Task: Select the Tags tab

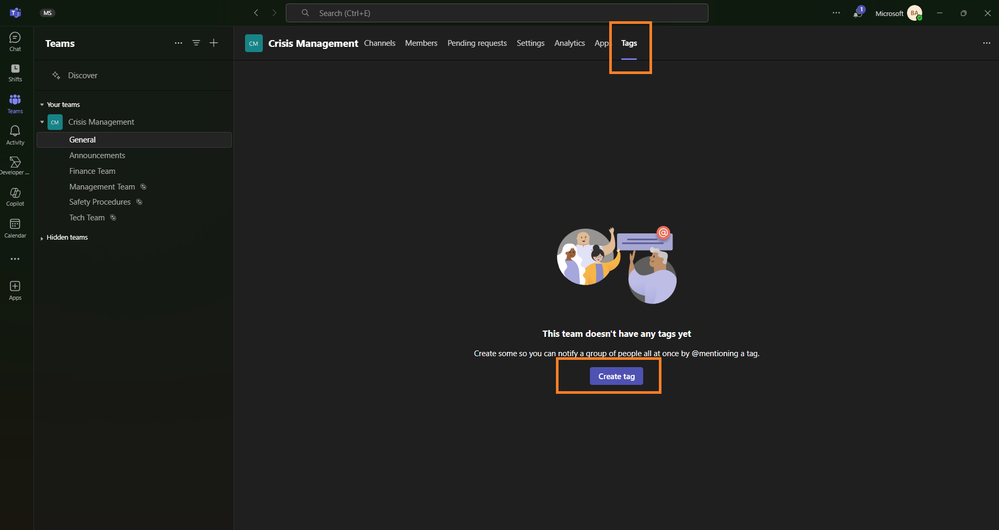Action: coord(629,43)
